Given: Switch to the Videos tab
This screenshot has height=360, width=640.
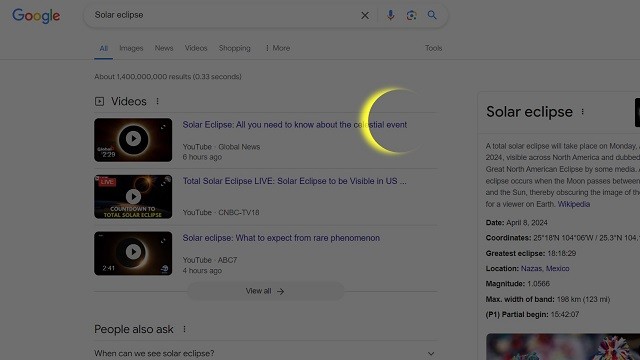Looking at the screenshot, I should click(x=196, y=48).
